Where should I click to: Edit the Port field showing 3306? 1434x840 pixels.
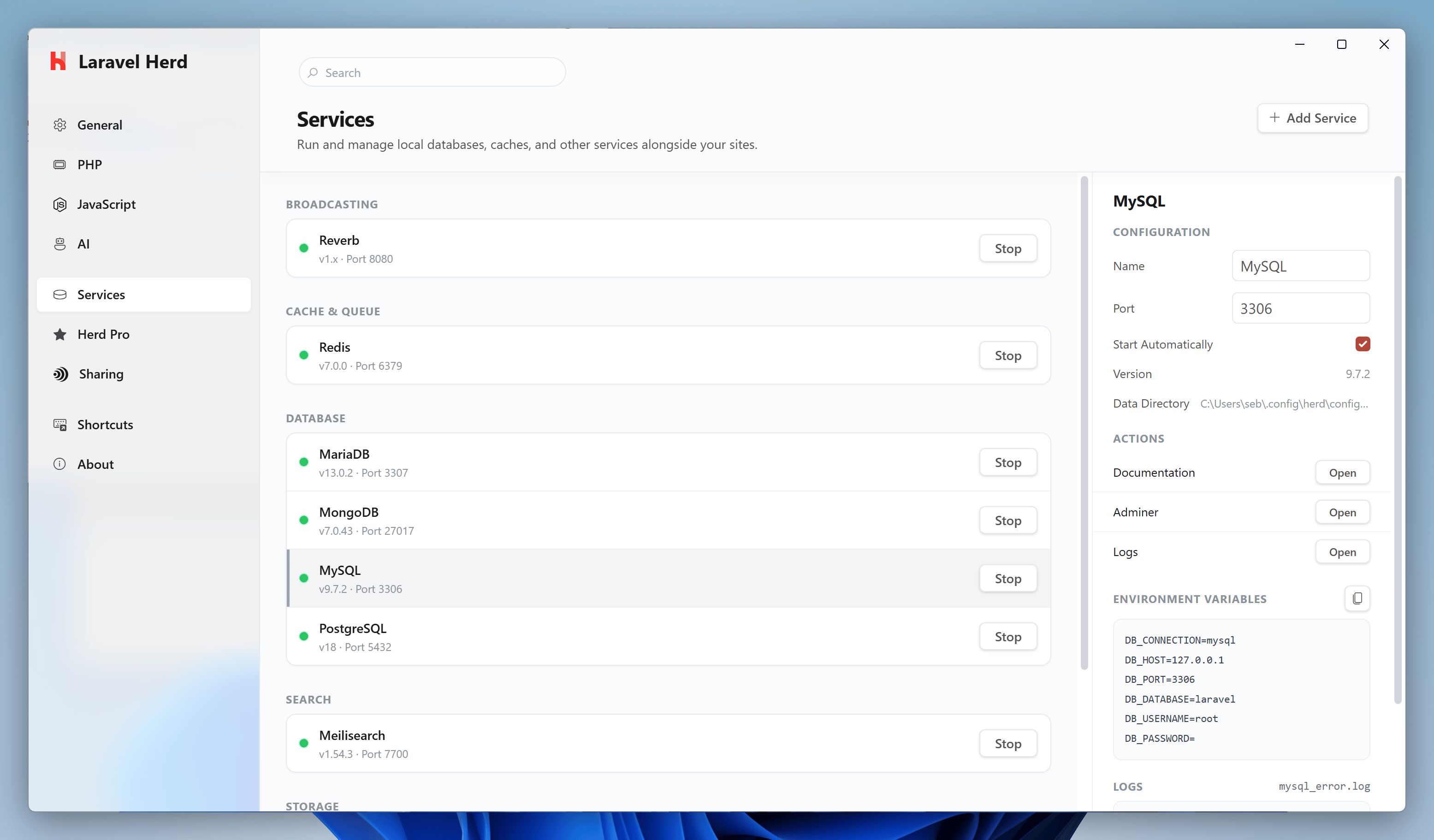click(x=1300, y=308)
